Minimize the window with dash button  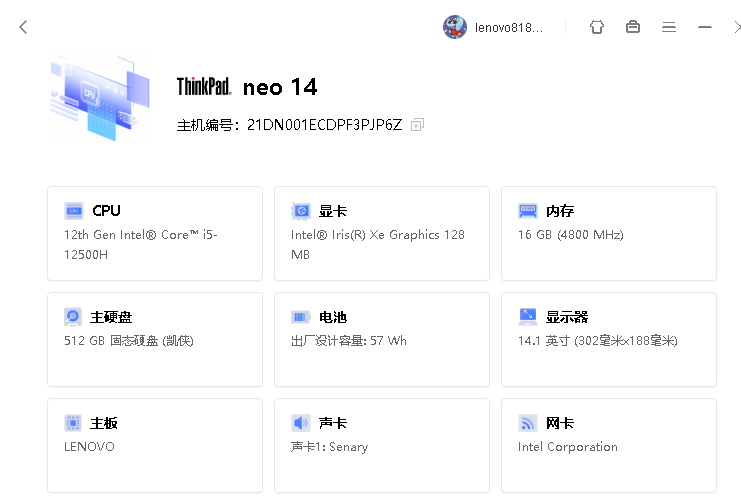click(705, 27)
